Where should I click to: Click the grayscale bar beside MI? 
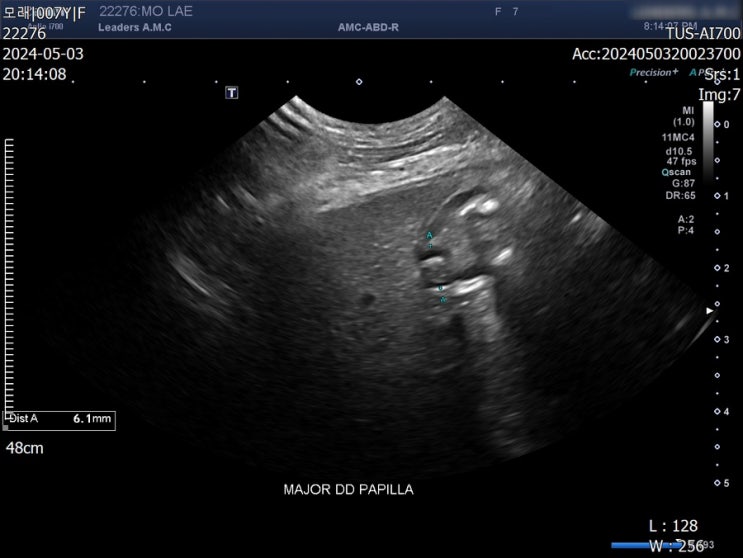707,142
